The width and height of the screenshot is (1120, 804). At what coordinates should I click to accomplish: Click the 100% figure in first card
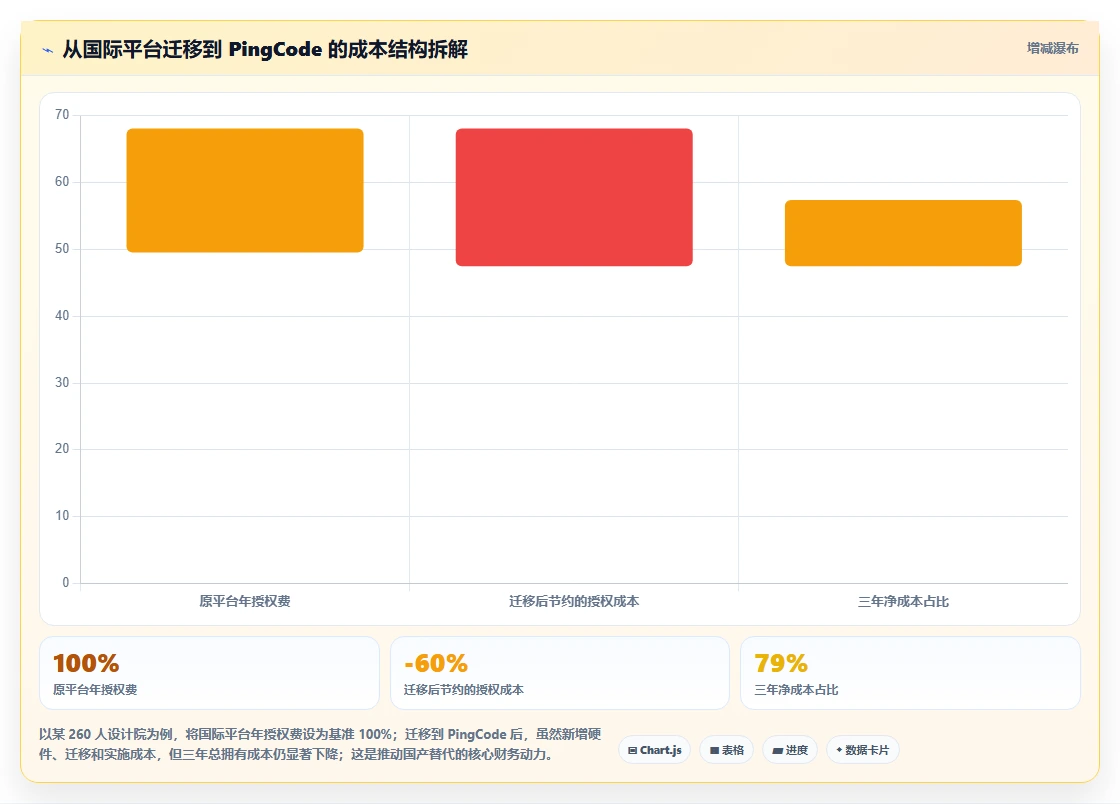[86, 663]
